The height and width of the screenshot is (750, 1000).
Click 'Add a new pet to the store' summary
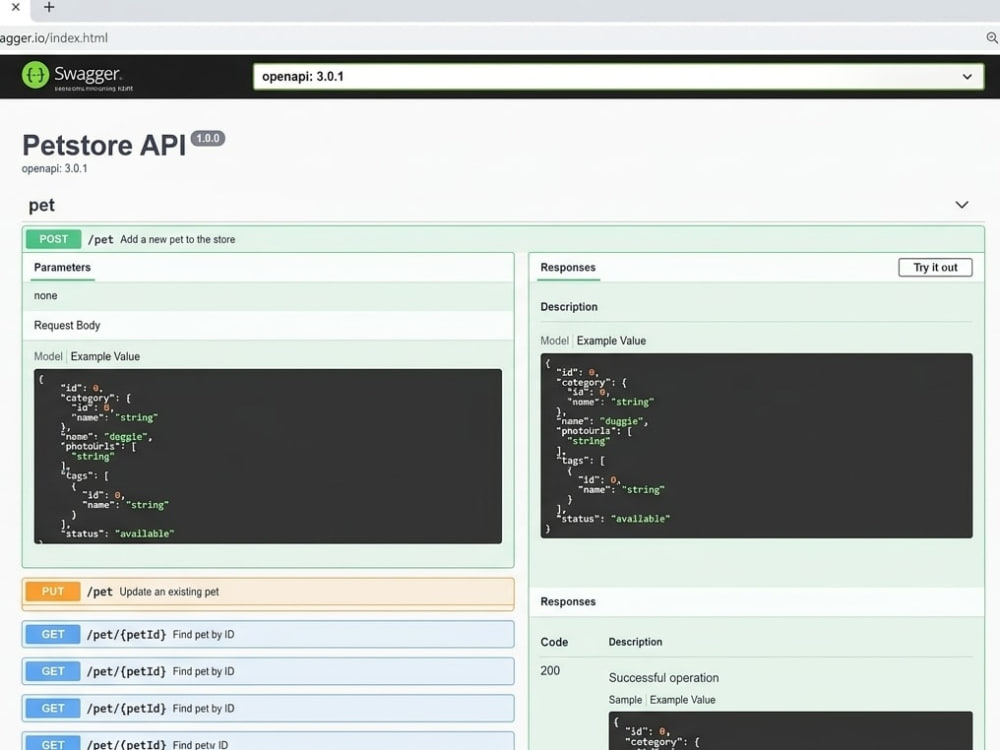click(x=177, y=239)
